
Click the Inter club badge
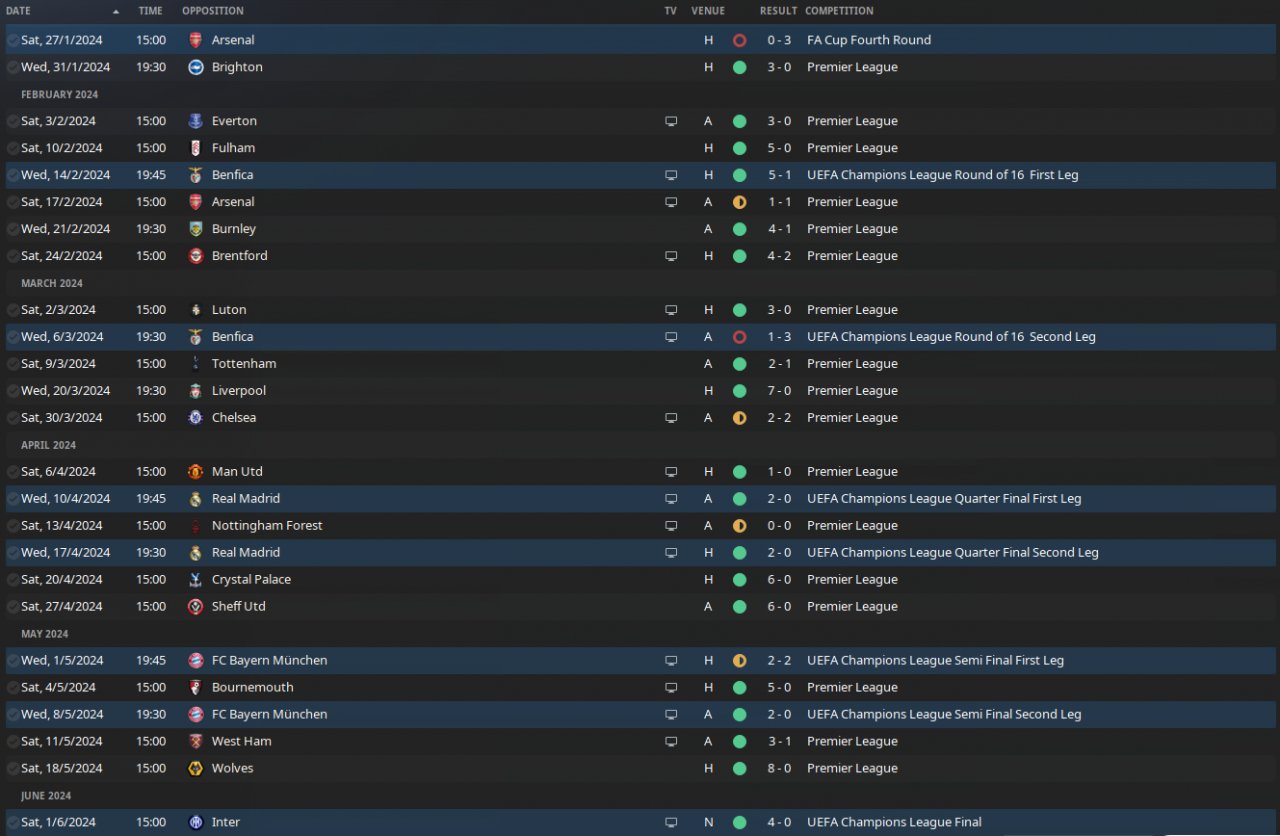(196, 823)
